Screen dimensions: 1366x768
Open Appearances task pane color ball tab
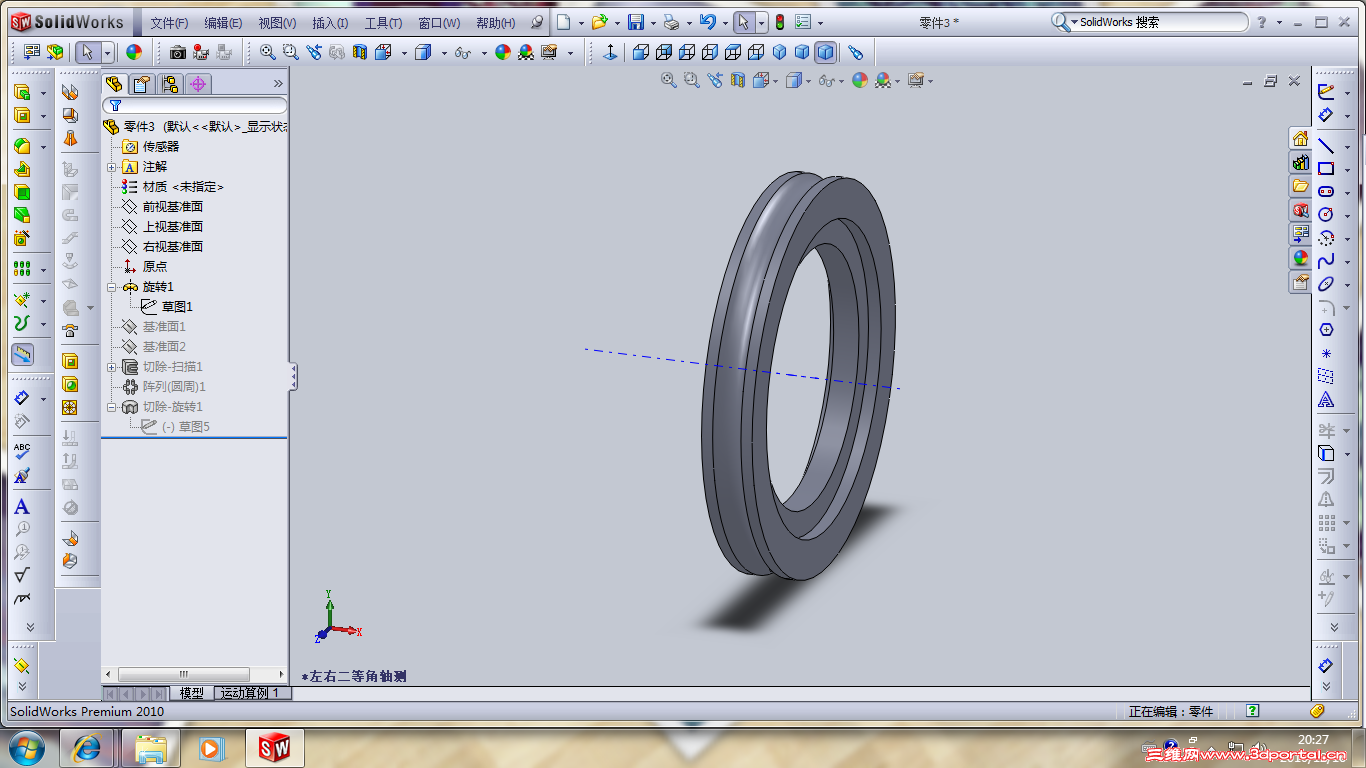[1300, 258]
